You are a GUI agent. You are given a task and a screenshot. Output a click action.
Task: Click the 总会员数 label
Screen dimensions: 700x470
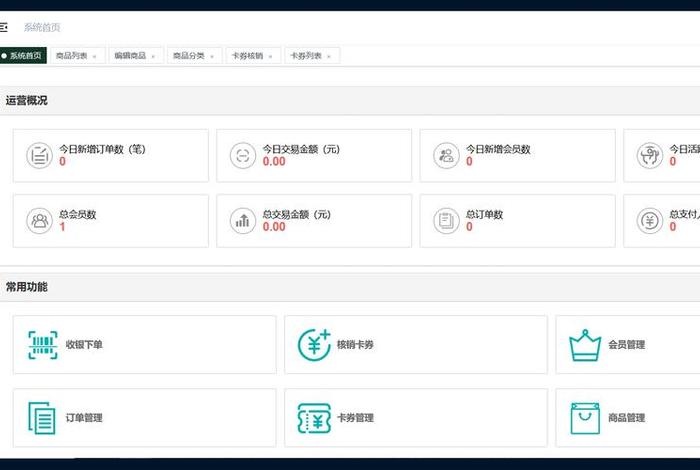pos(78,214)
